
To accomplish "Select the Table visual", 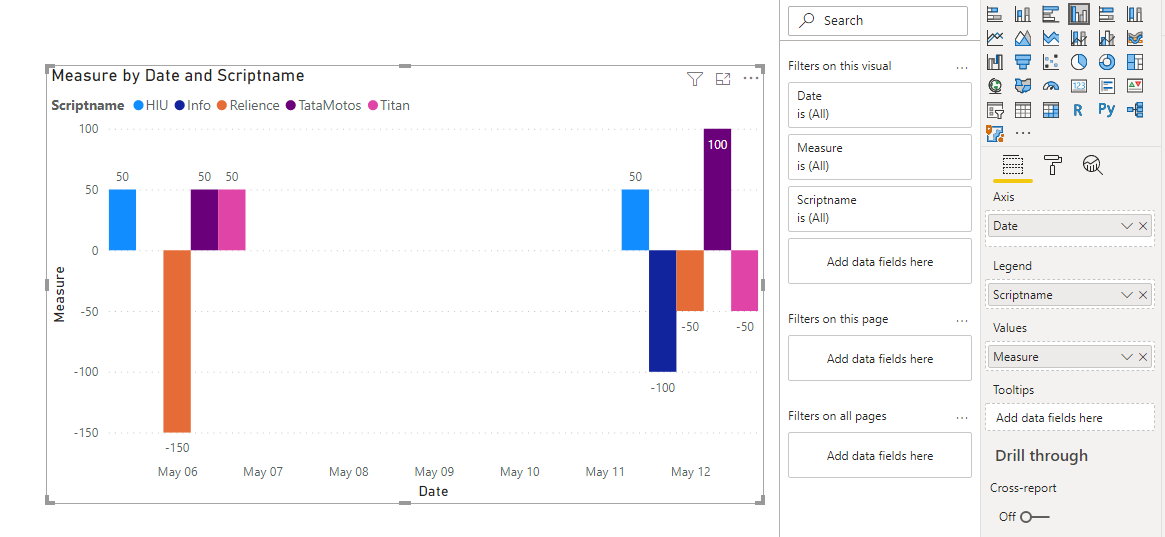I will coord(1023,111).
